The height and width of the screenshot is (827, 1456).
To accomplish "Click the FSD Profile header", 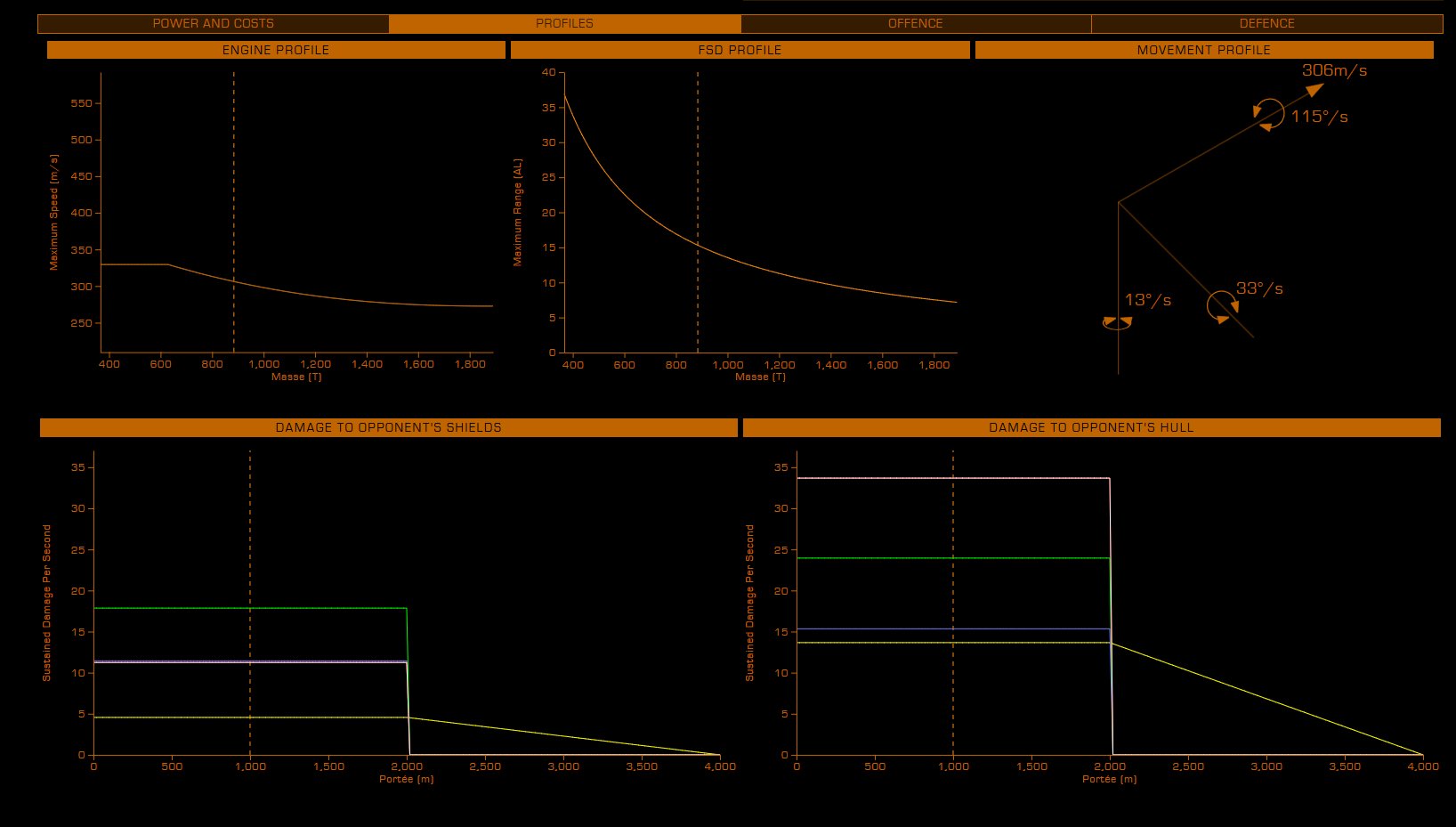I will click(740, 50).
